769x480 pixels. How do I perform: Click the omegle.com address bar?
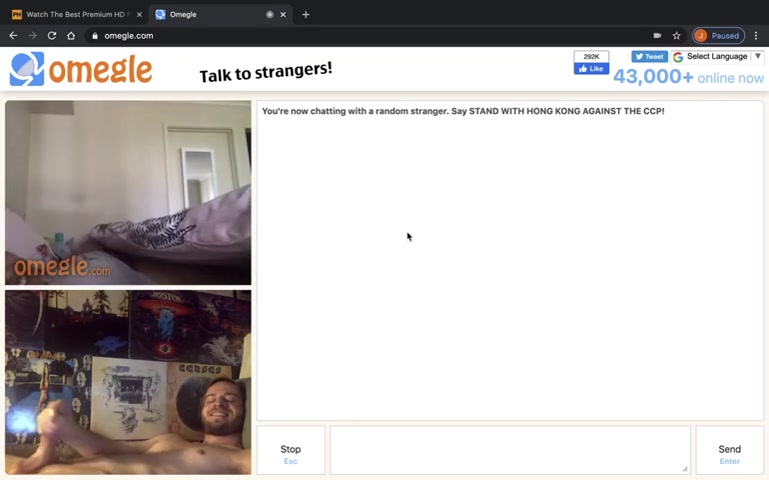pyautogui.click(x=368, y=36)
